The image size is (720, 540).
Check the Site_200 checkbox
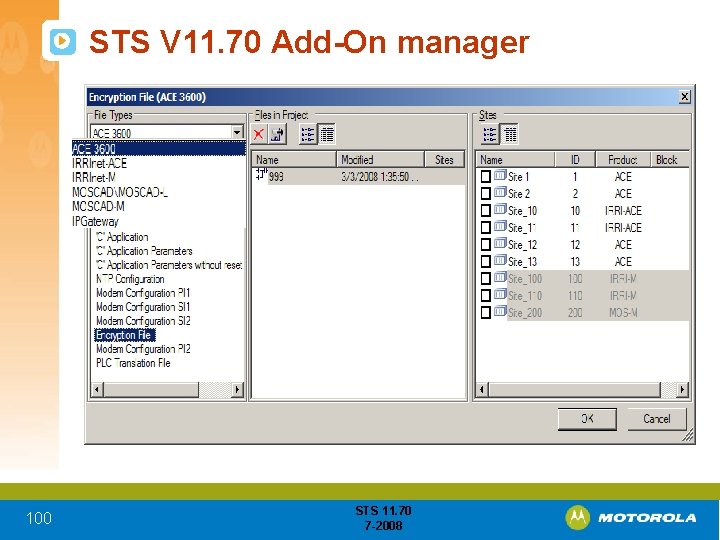[485, 313]
